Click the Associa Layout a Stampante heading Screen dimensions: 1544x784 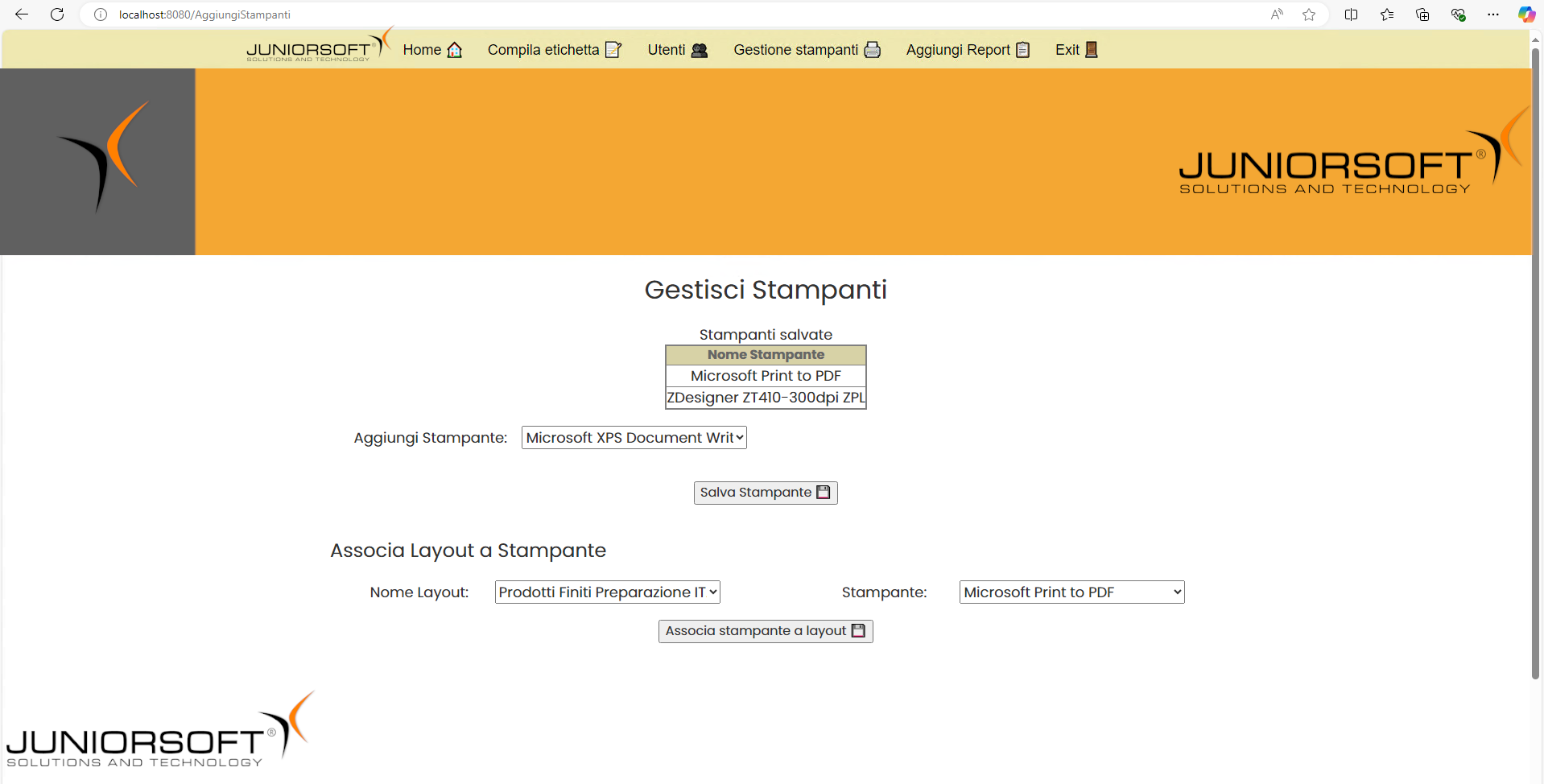click(468, 551)
